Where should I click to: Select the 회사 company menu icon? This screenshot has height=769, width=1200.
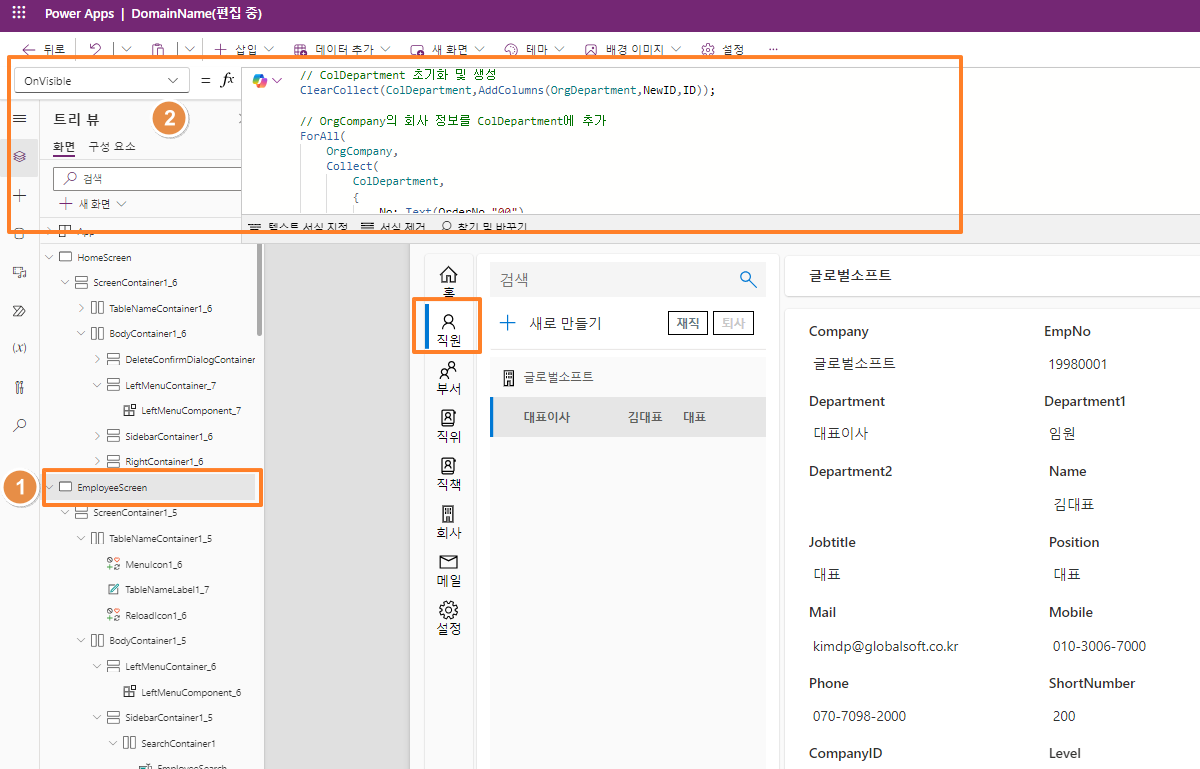449,521
